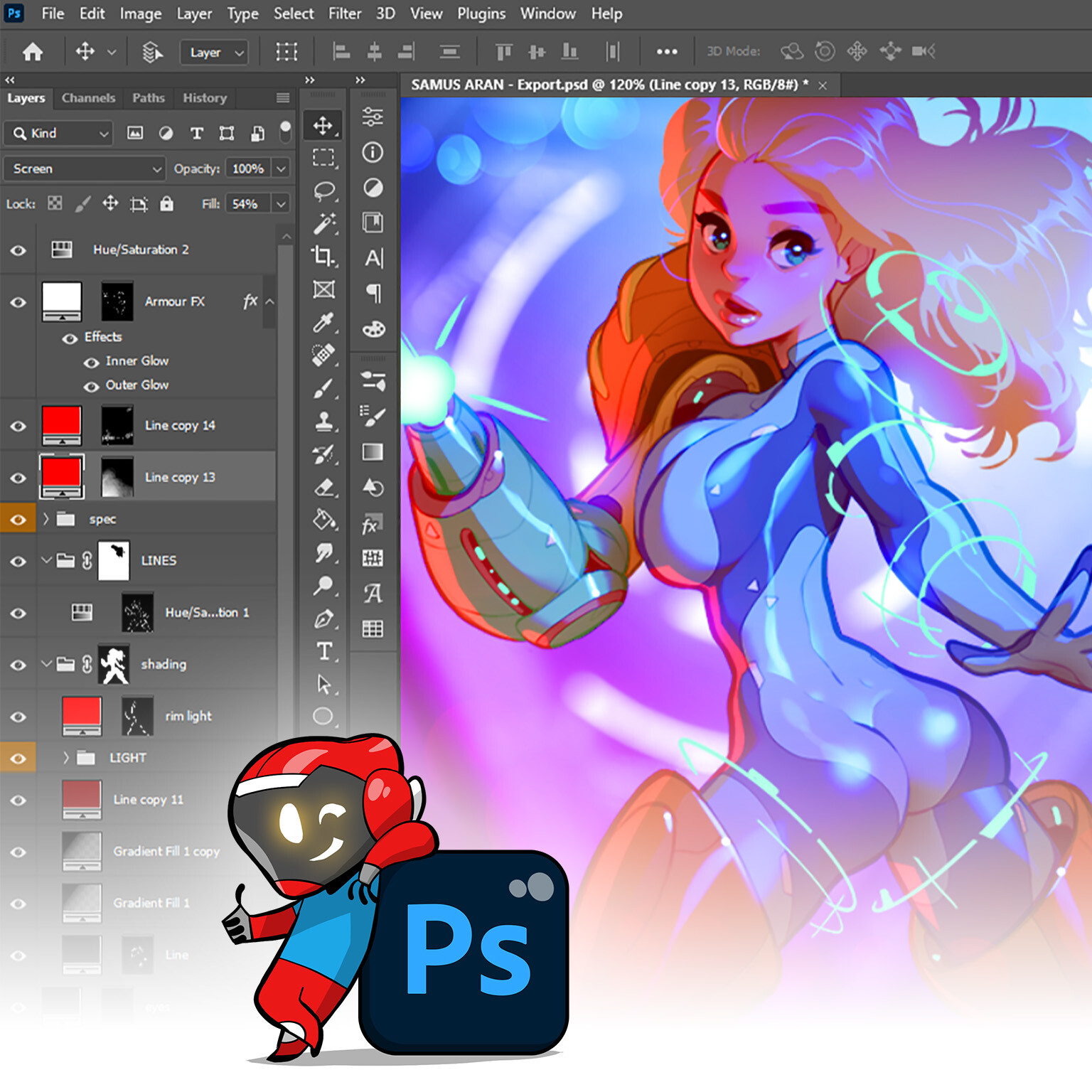Screen dimensions: 1092x1092
Task: Select the Magic Wand tool
Action: [x=324, y=223]
